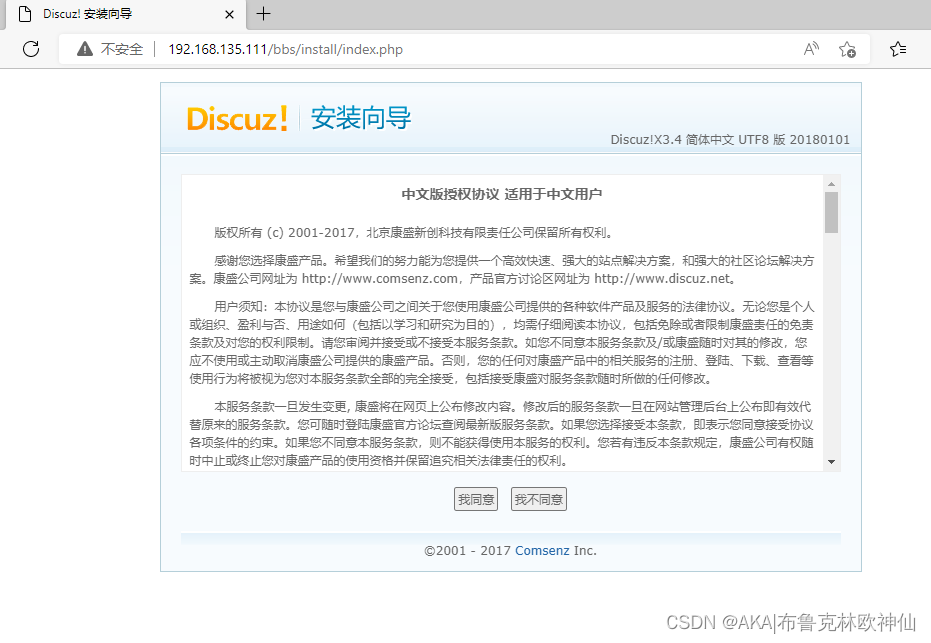
Task: Click the 我不同意 button
Action: pyautogui.click(x=539, y=499)
